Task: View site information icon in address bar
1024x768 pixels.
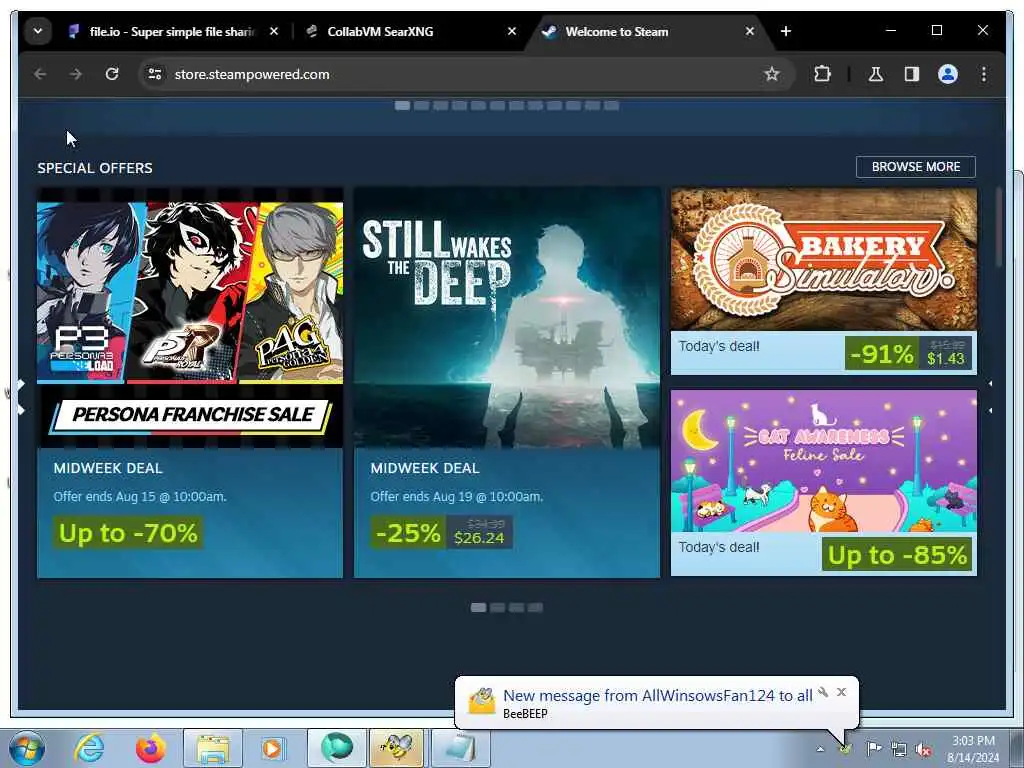Action: (x=155, y=74)
